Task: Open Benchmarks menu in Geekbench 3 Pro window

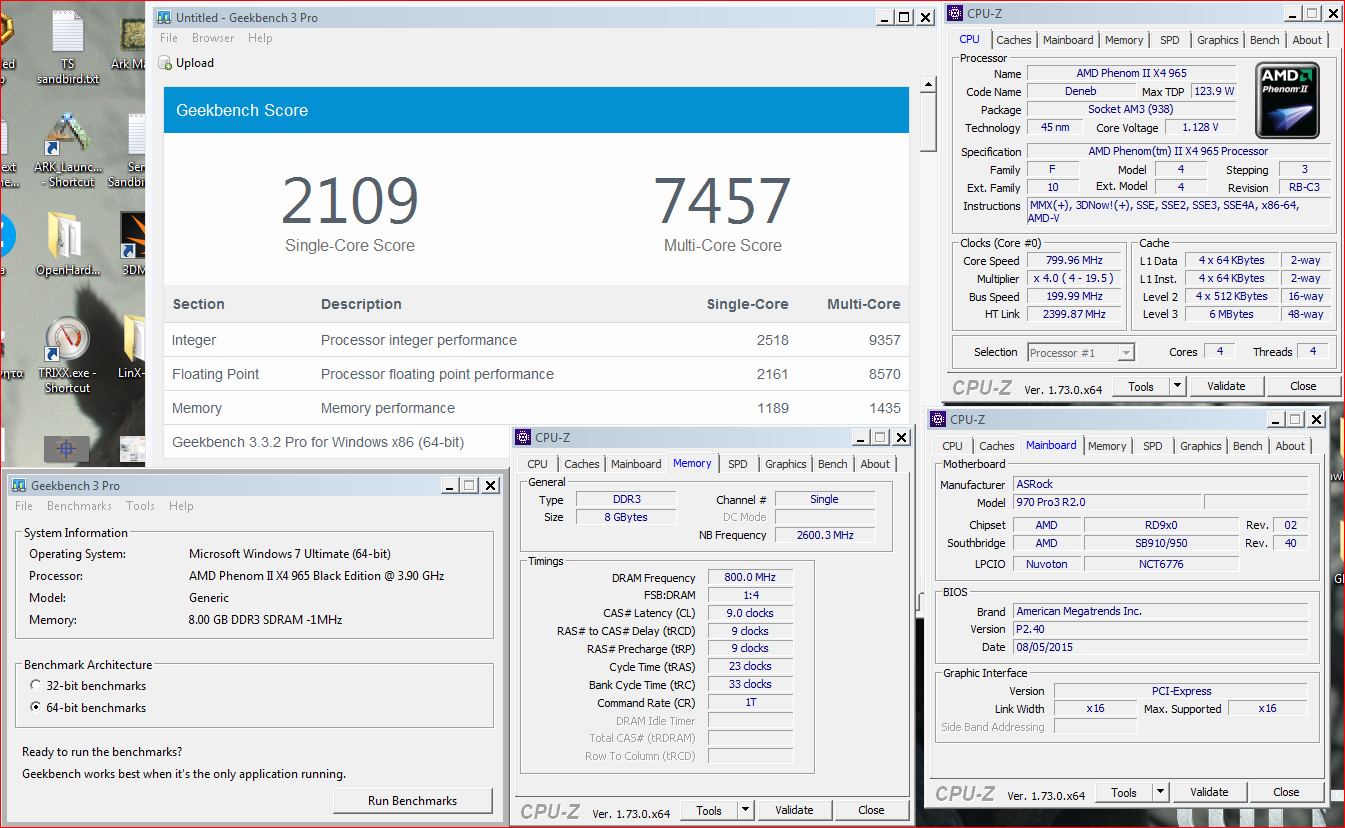Action: coord(79,506)
